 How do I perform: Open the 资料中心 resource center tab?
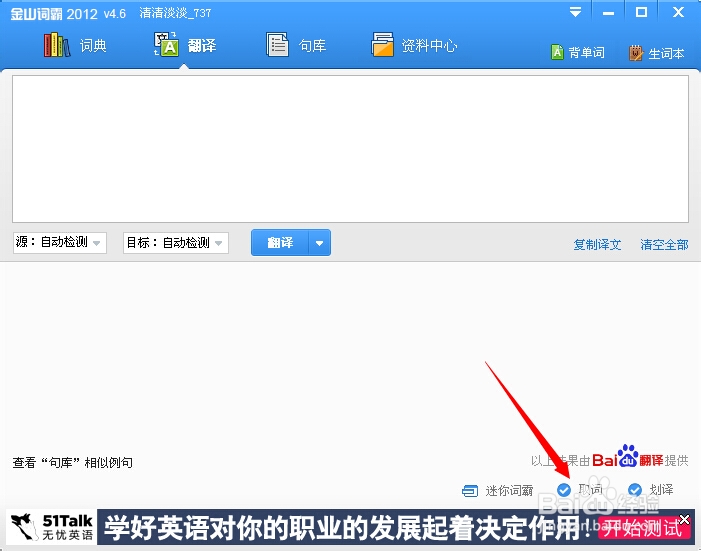click(414, 45)
